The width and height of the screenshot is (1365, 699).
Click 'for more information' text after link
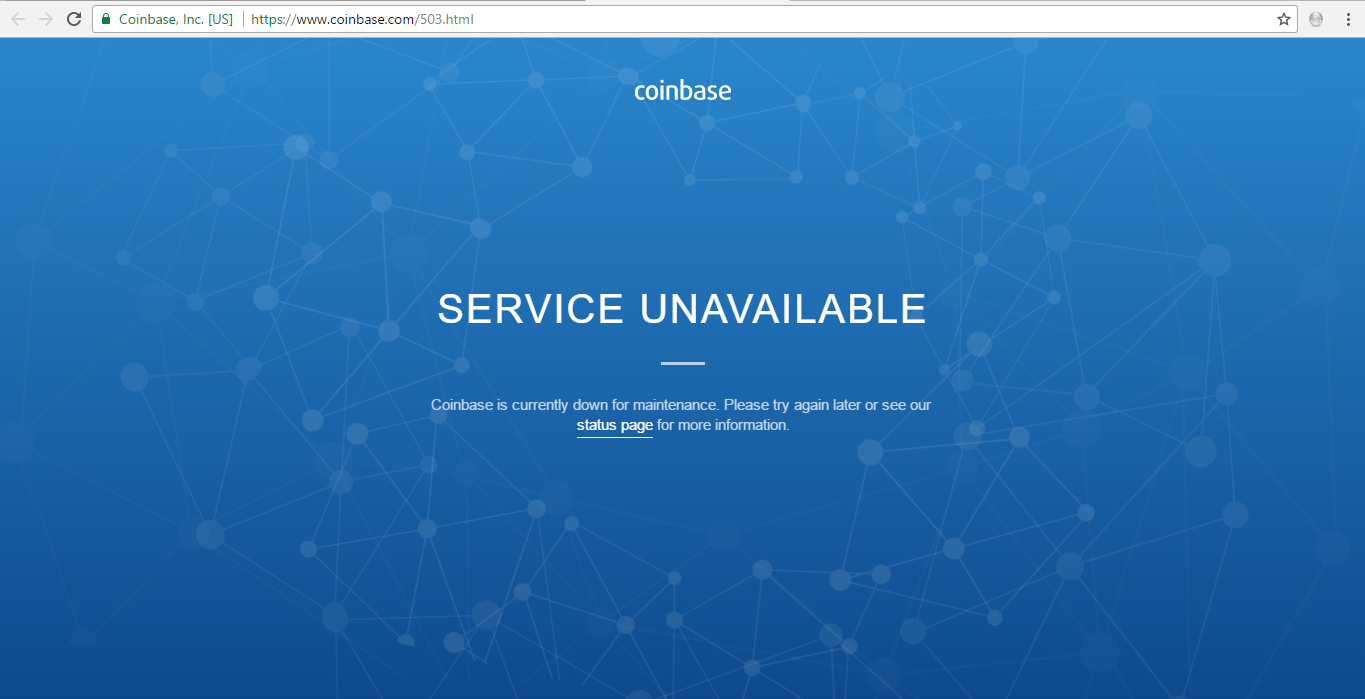click(723, 425)
